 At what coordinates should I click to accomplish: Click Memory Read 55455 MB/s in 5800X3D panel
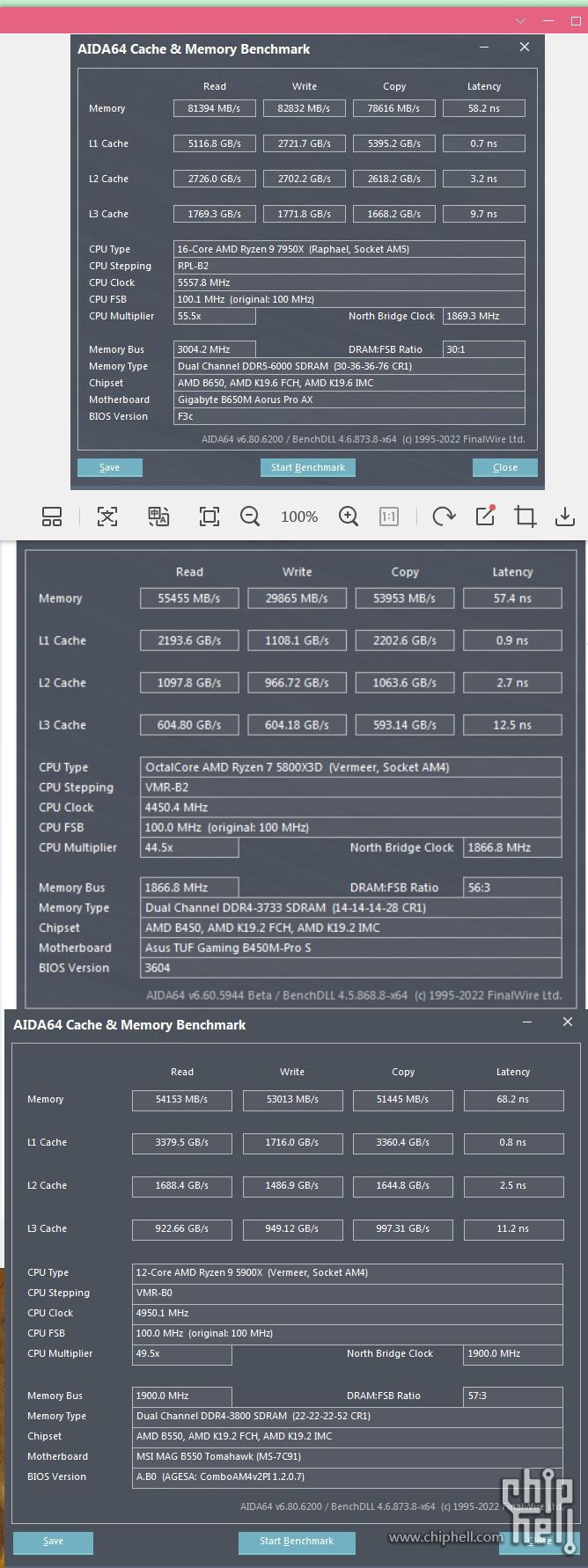coord(189,598)
